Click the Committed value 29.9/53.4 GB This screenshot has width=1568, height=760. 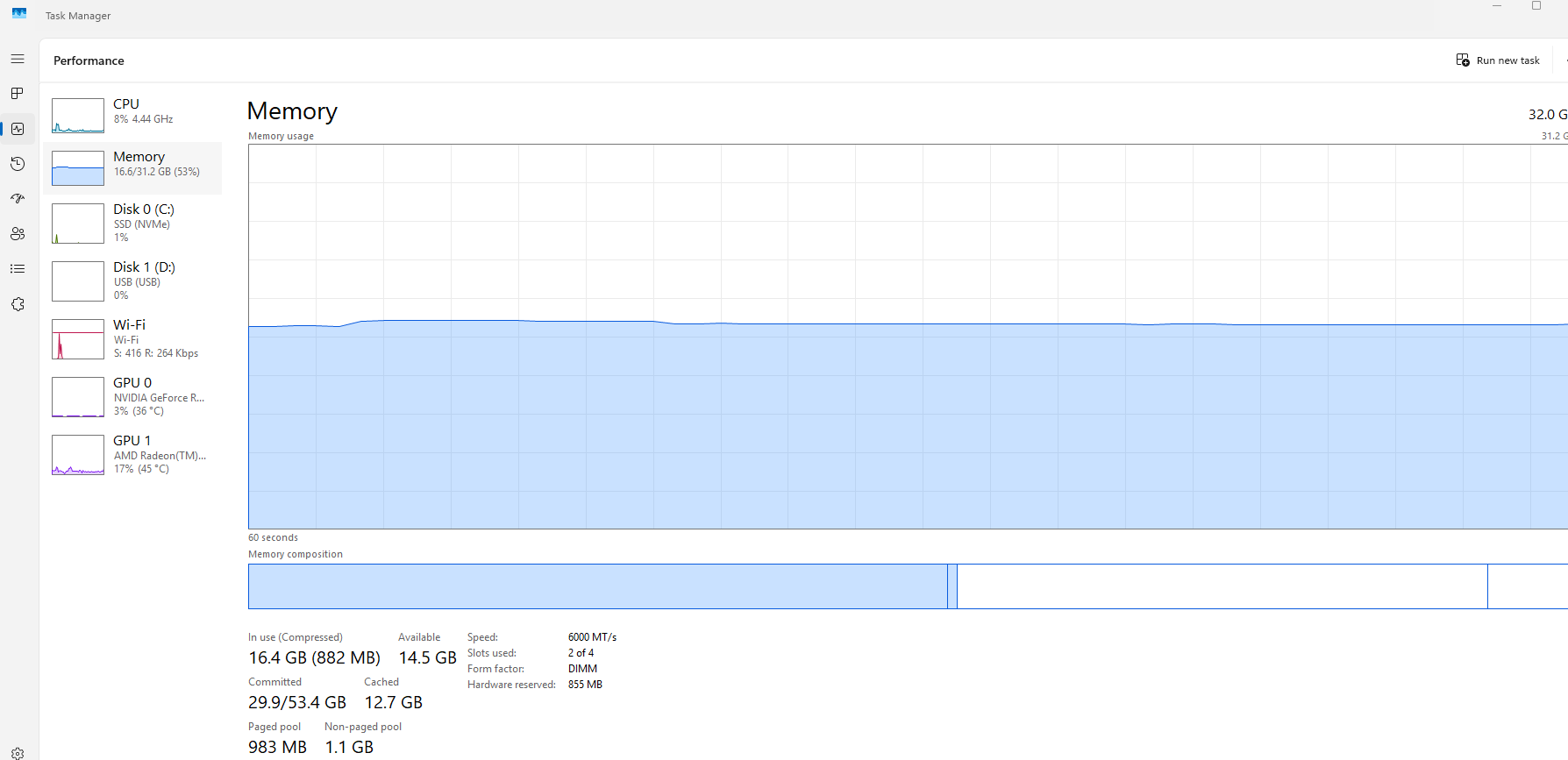coord(297,702)
